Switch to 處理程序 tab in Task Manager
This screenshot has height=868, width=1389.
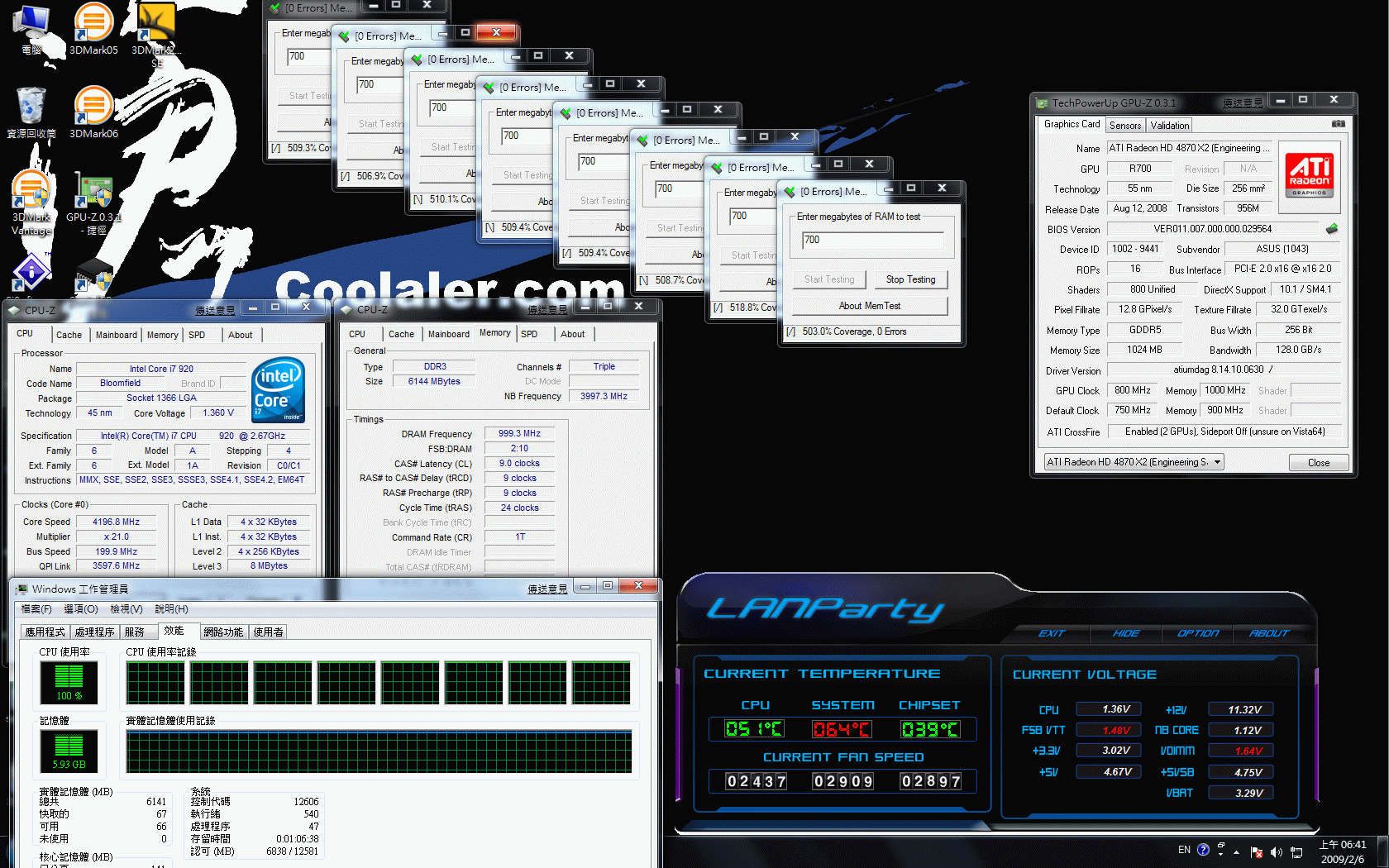(x=94, y=632)
